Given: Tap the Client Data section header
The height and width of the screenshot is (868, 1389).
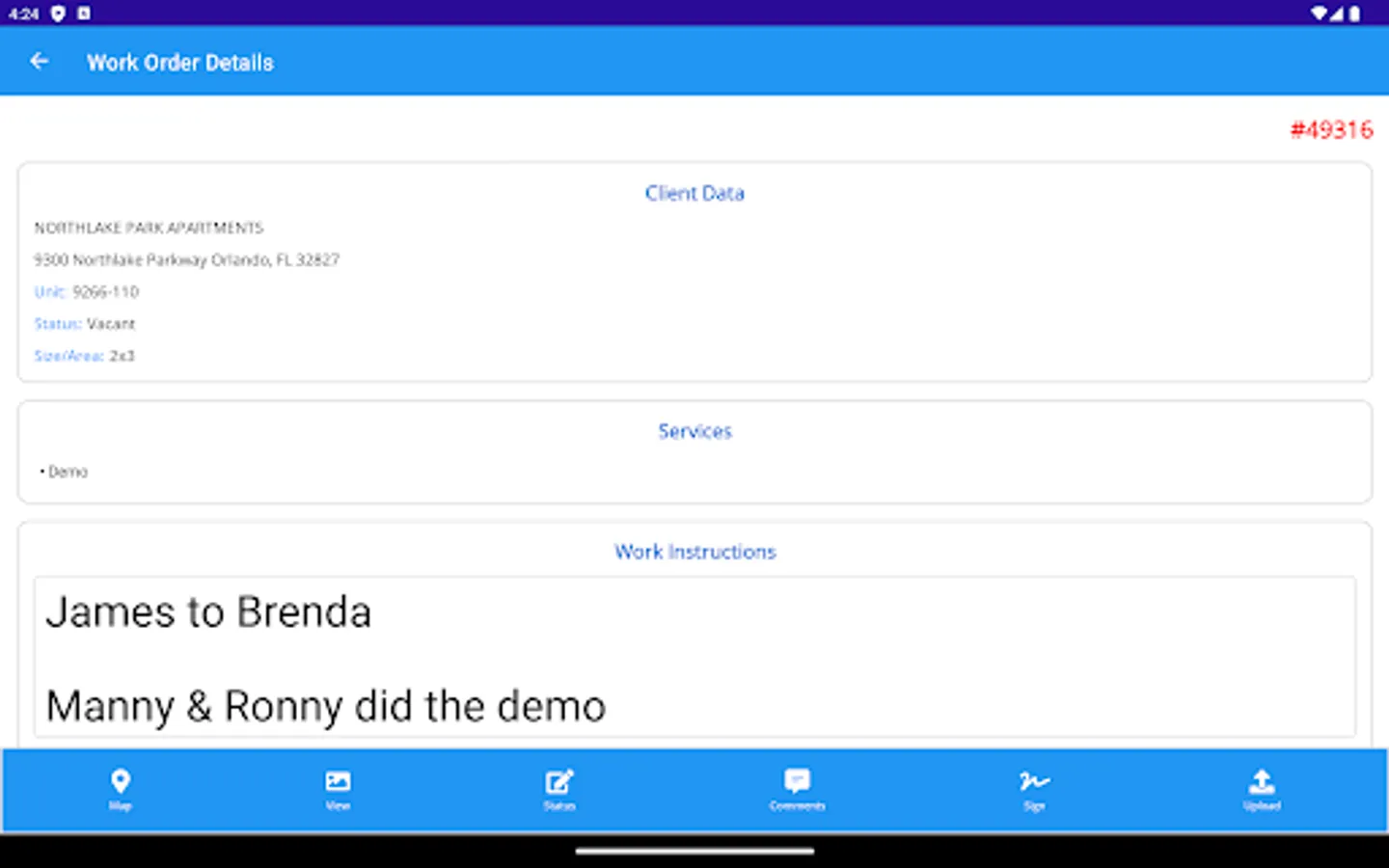Looking at the screenshot, I should (x=694, y=193).
